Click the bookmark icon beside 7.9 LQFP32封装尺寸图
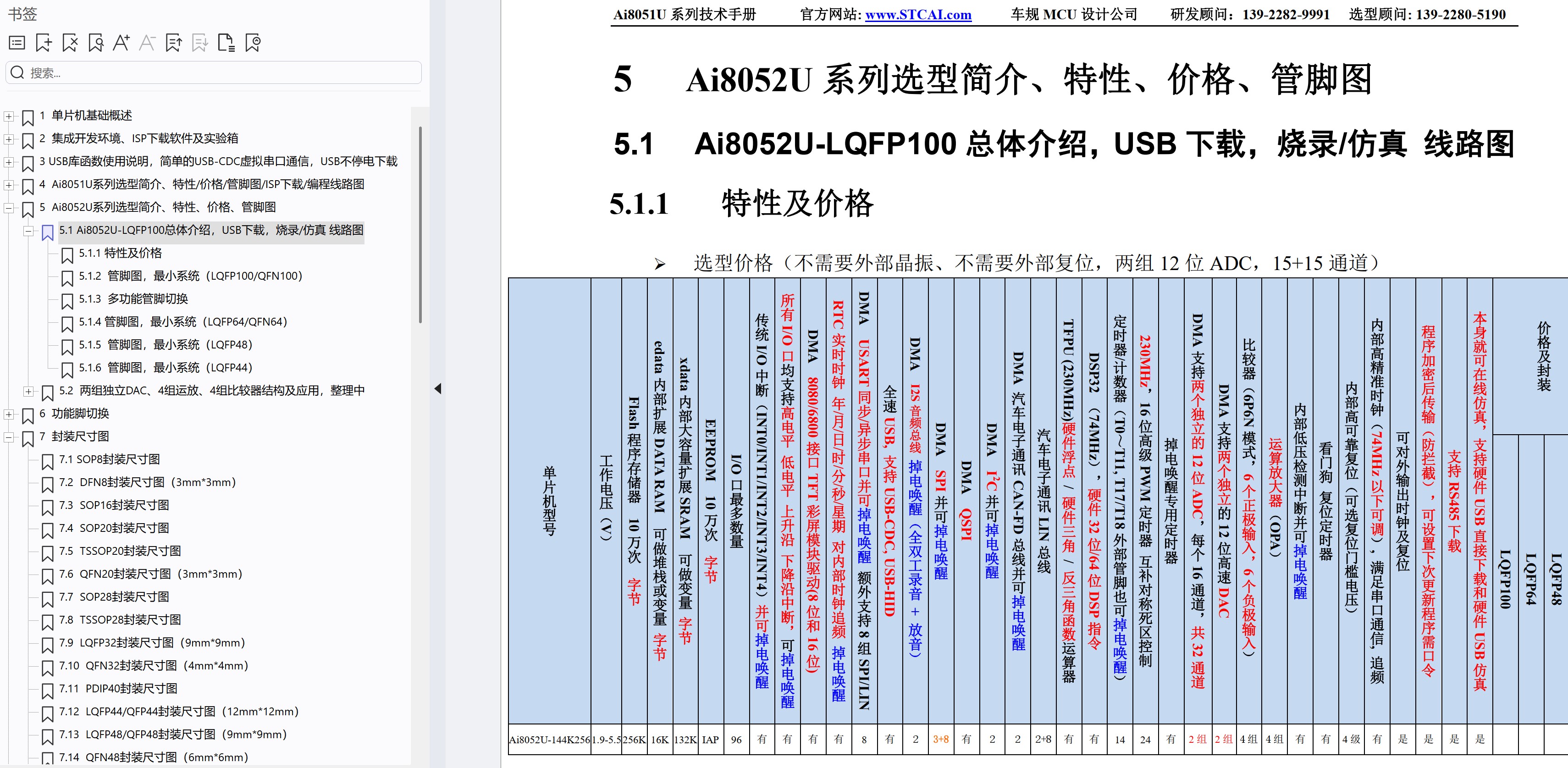Viewport: 1568px width, 768px height. click(48, 645)
